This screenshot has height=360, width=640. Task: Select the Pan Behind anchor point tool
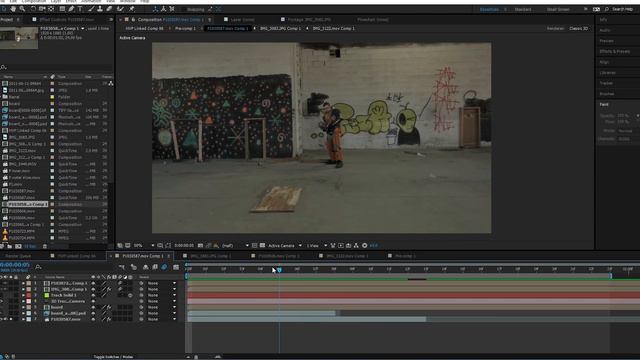click(51, 9)
